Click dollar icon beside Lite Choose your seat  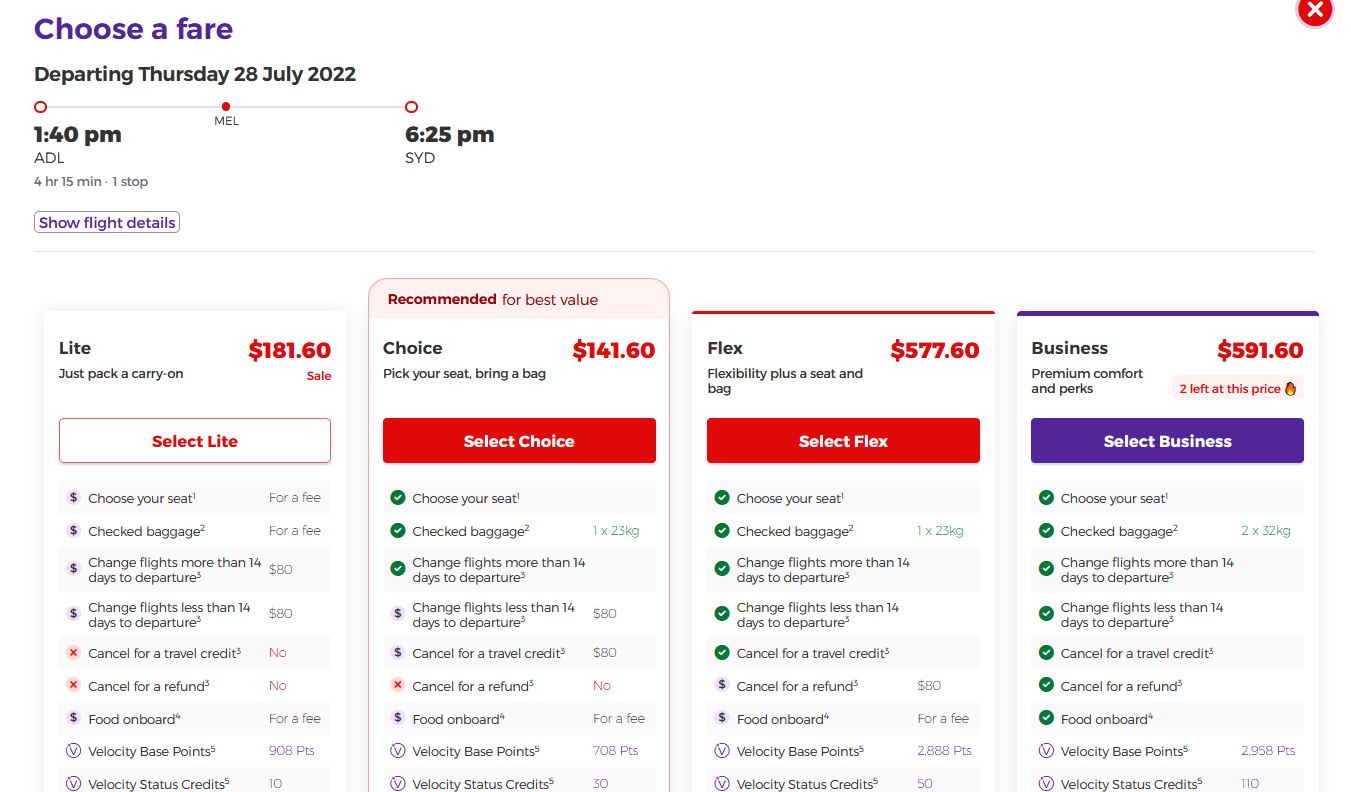73,498
